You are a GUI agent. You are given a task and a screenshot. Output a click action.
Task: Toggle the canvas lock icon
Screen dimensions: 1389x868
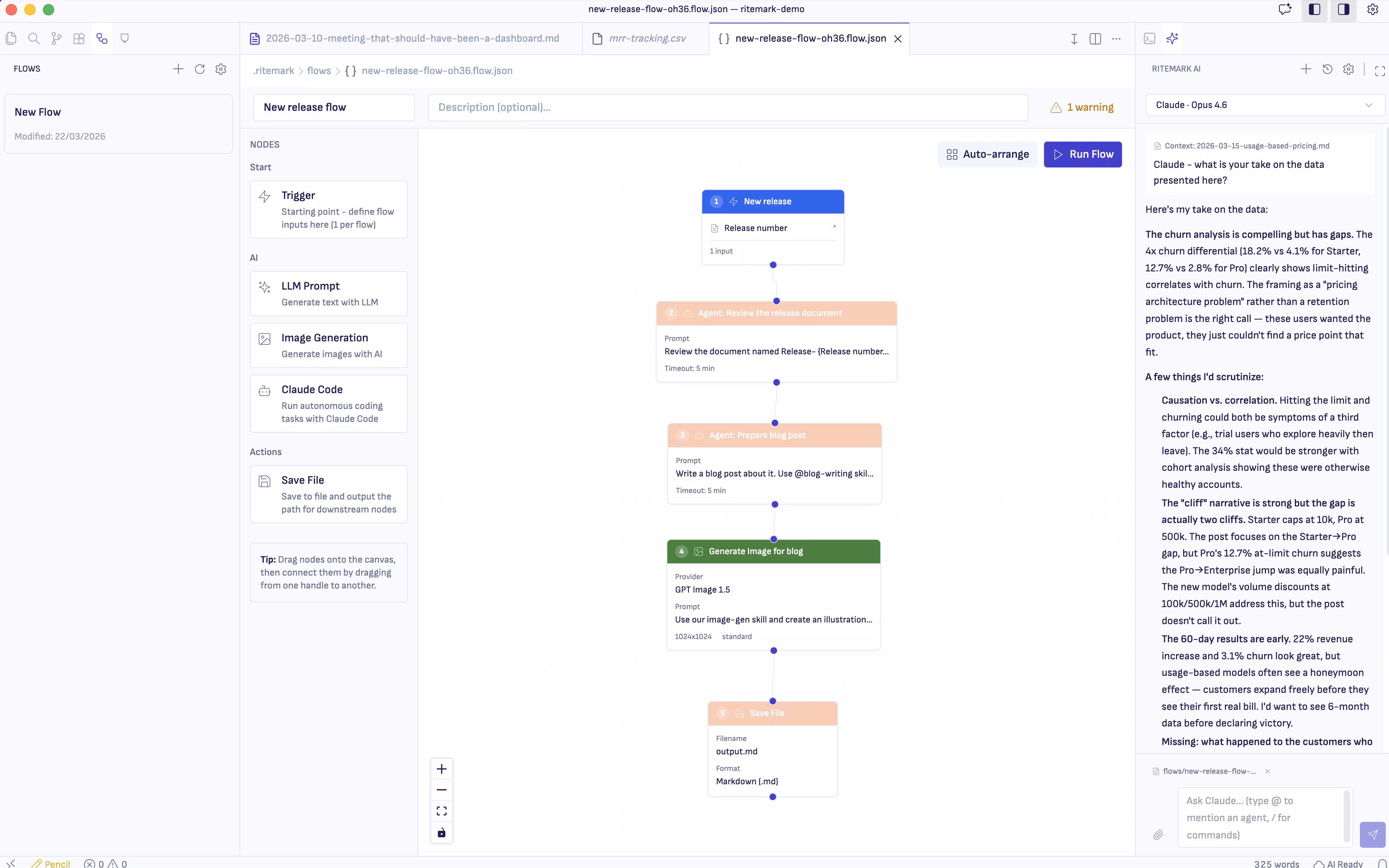[441, 832]
